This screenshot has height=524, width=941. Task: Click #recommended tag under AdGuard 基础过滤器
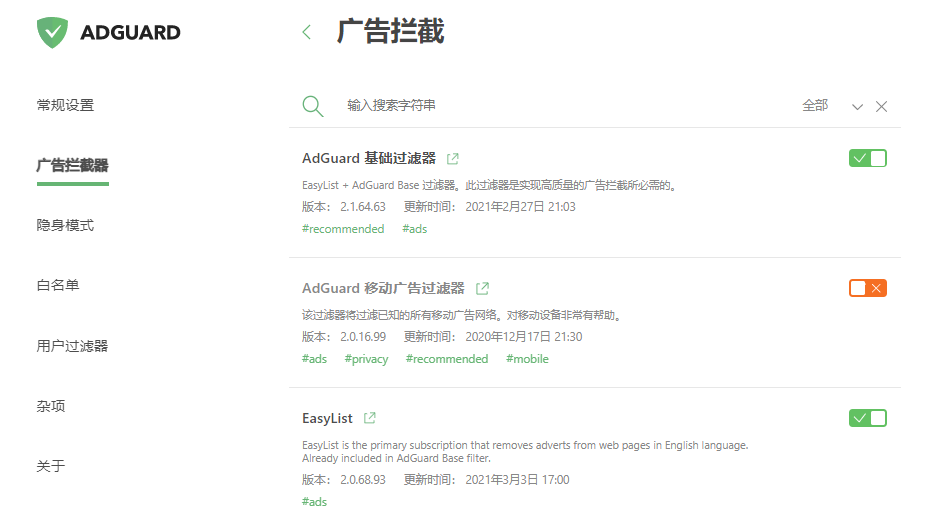click(x=343, y=229)
